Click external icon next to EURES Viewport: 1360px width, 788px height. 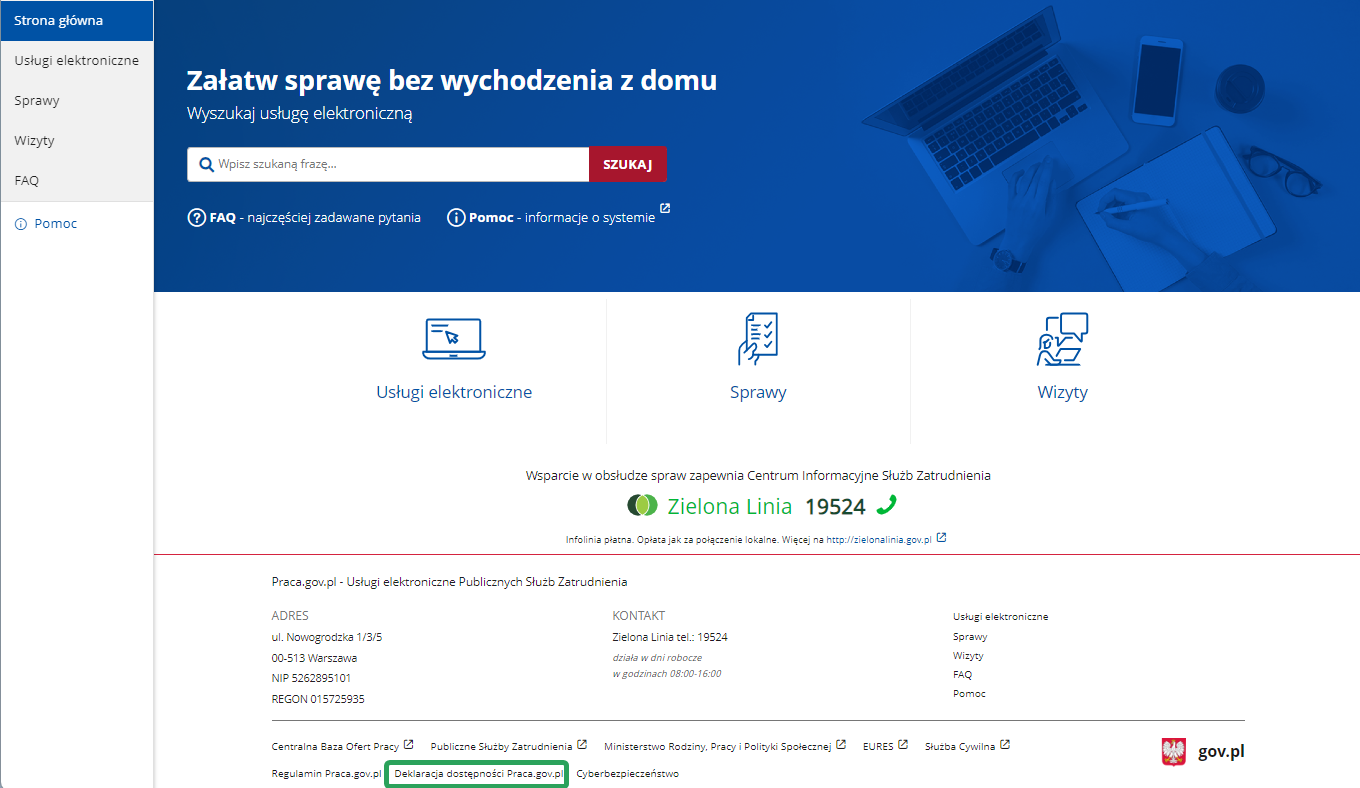[x=903, y=745]
